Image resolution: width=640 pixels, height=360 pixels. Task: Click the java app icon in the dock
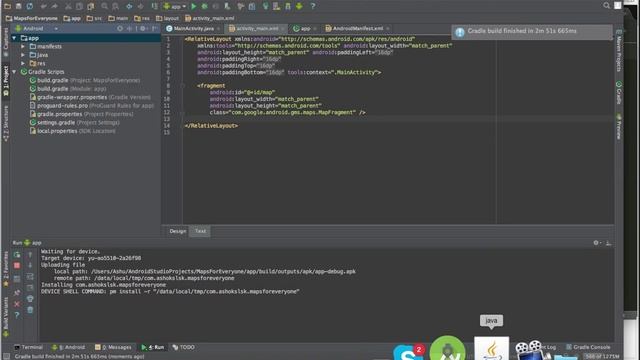pos(491,348)
